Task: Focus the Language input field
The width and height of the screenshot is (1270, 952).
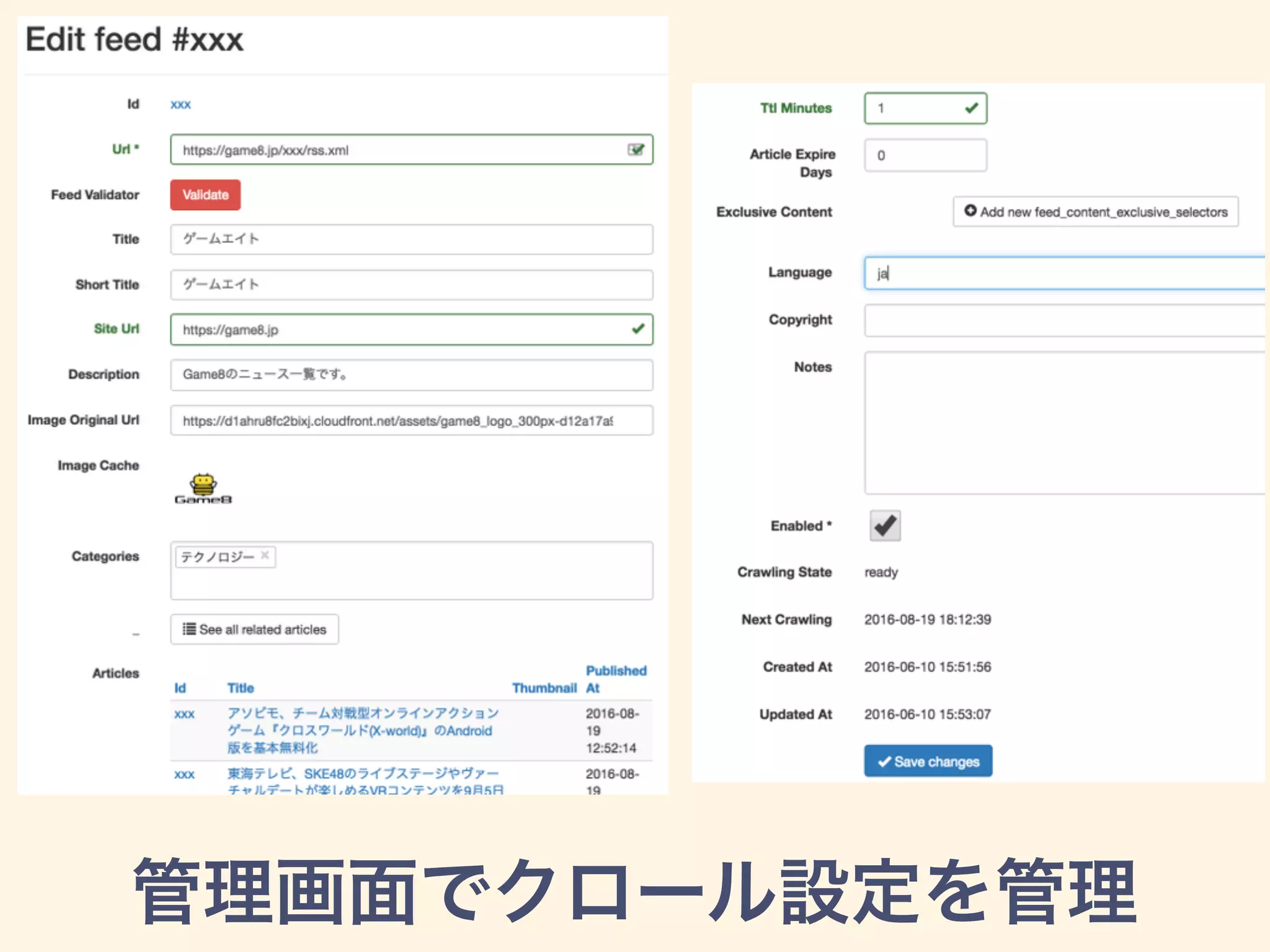Action: tap(1063, 273)
